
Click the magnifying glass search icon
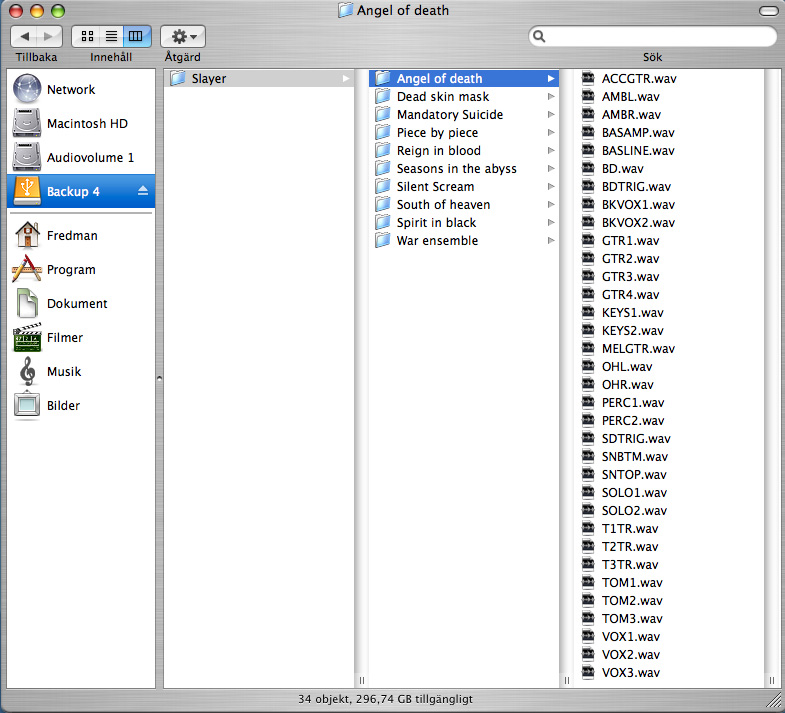coord(539,36)
